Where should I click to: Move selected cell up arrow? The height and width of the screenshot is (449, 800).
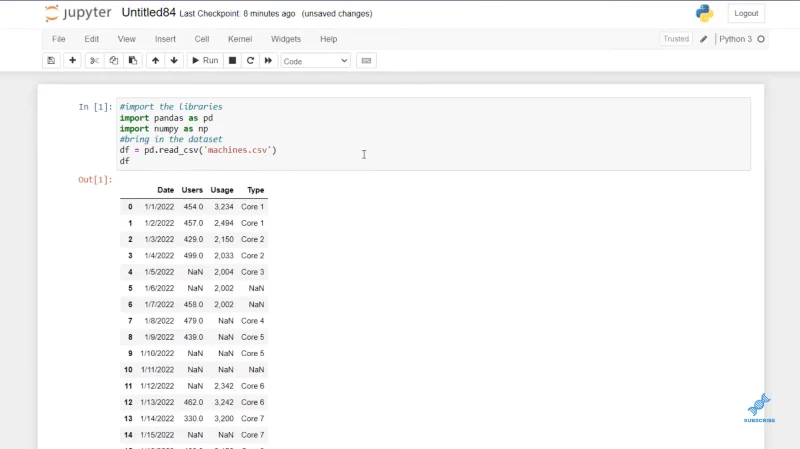pos(155,61)
